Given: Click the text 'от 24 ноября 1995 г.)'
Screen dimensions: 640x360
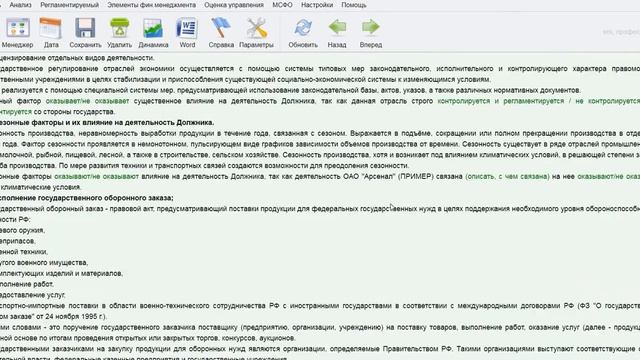Looking at the screenshot, I should tap(72, 316).
